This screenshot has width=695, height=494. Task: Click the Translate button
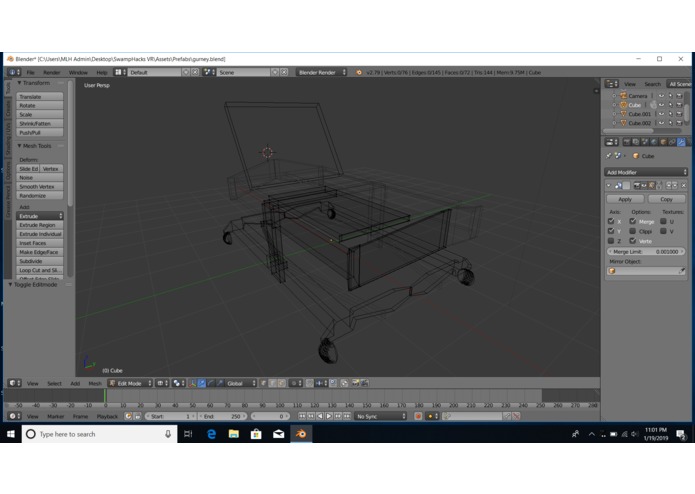click(x=40, y=97)
